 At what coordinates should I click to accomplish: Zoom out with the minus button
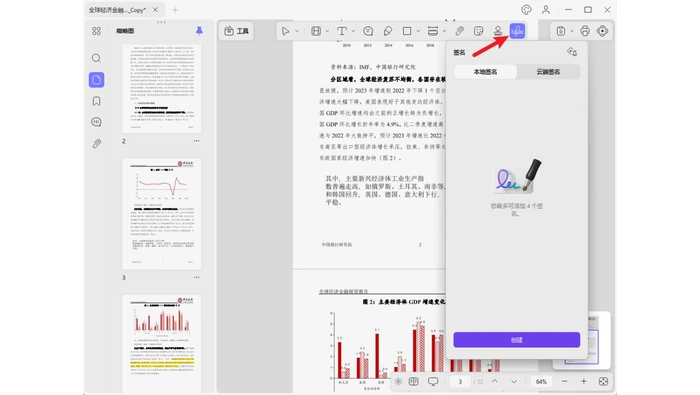tap(564, 382)
